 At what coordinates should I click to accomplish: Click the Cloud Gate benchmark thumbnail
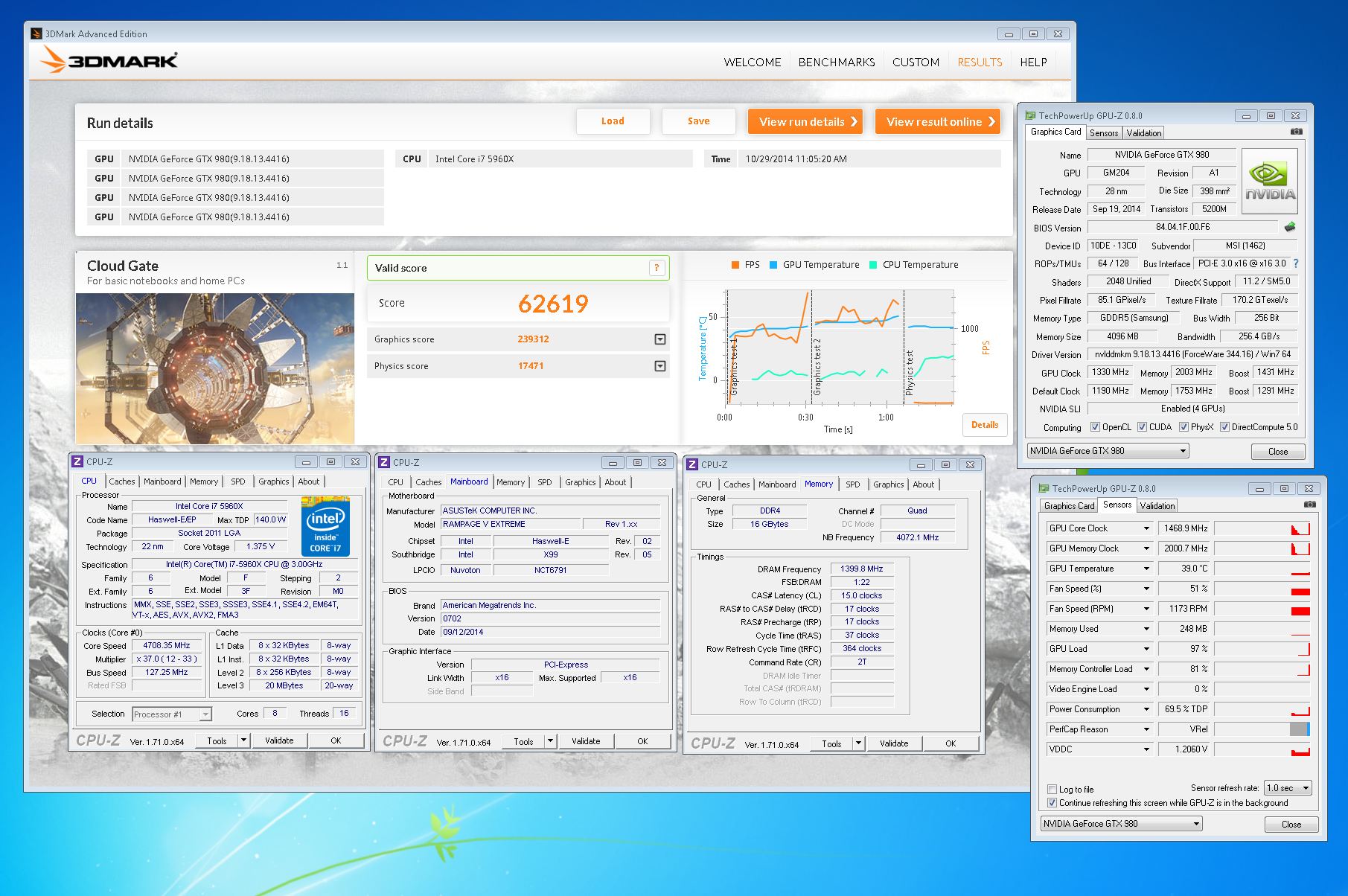click(x=215, y=368)
